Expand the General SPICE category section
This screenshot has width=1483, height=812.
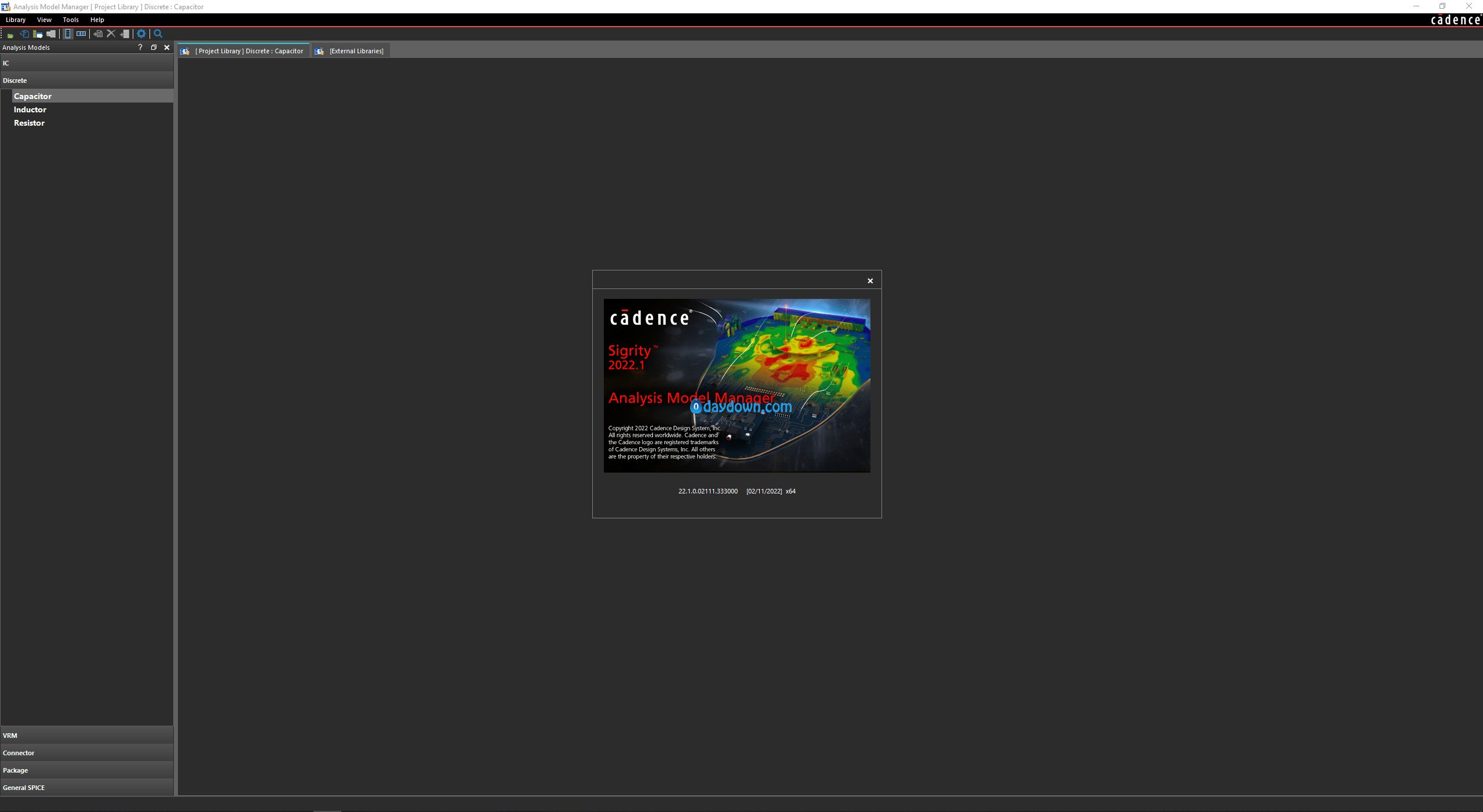[87, 788]
